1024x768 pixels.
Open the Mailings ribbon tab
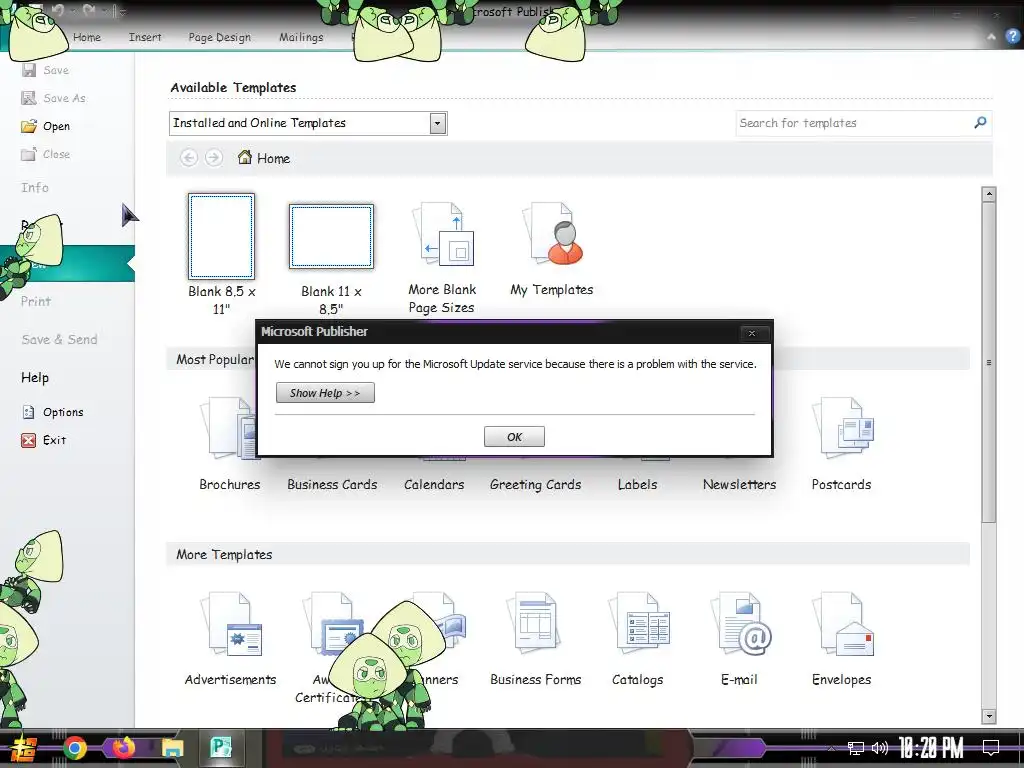click(x=301, y=37)
